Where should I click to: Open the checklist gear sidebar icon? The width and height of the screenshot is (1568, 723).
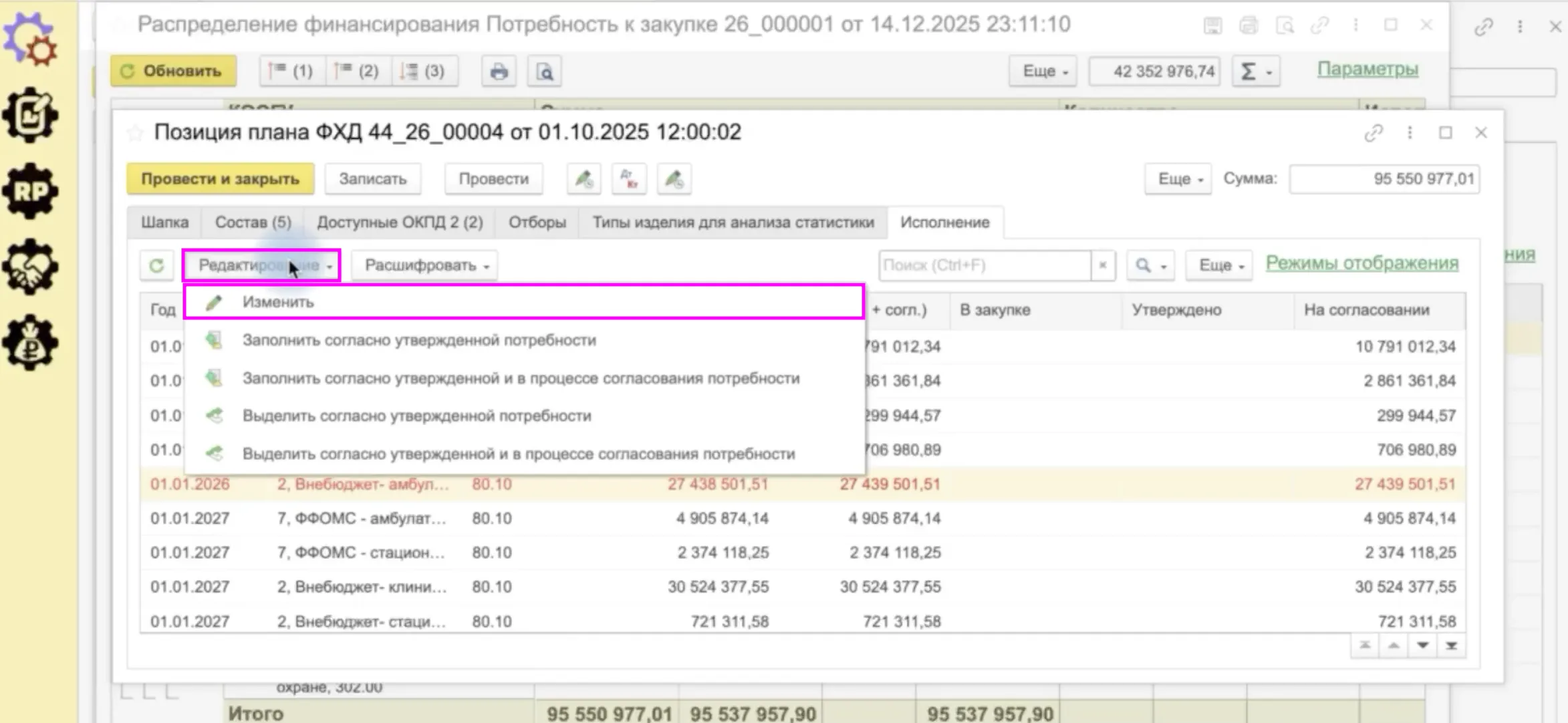pos(30,116)
